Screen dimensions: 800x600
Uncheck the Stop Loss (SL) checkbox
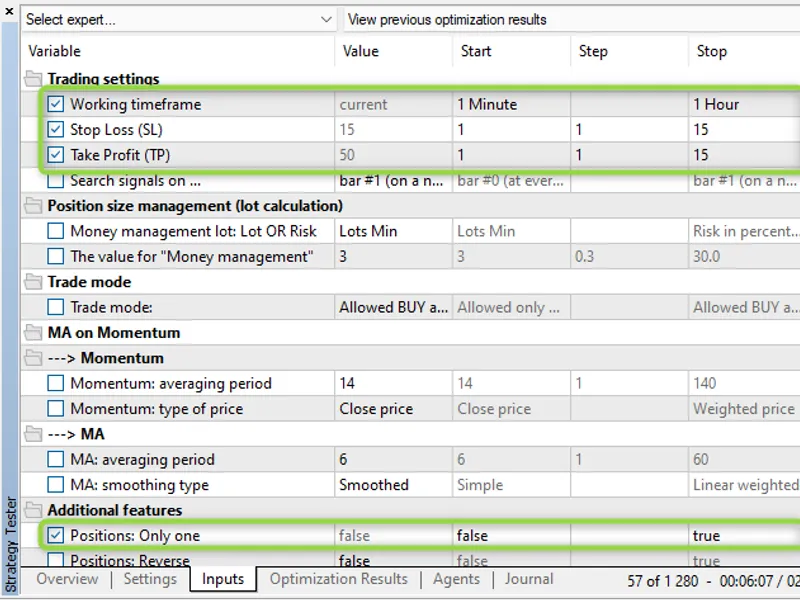(x=56, y=130)
